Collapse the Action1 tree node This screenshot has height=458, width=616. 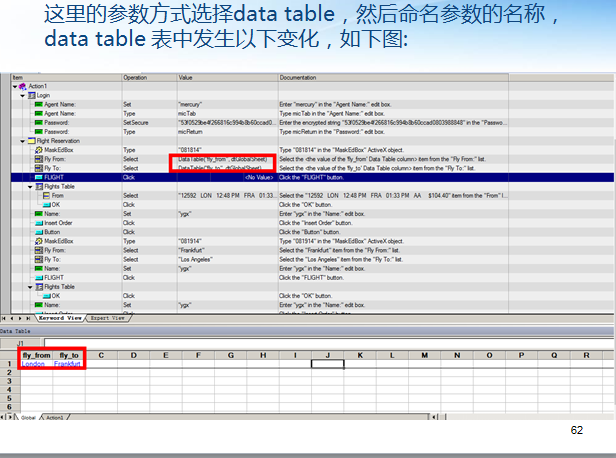coord(15,86)
